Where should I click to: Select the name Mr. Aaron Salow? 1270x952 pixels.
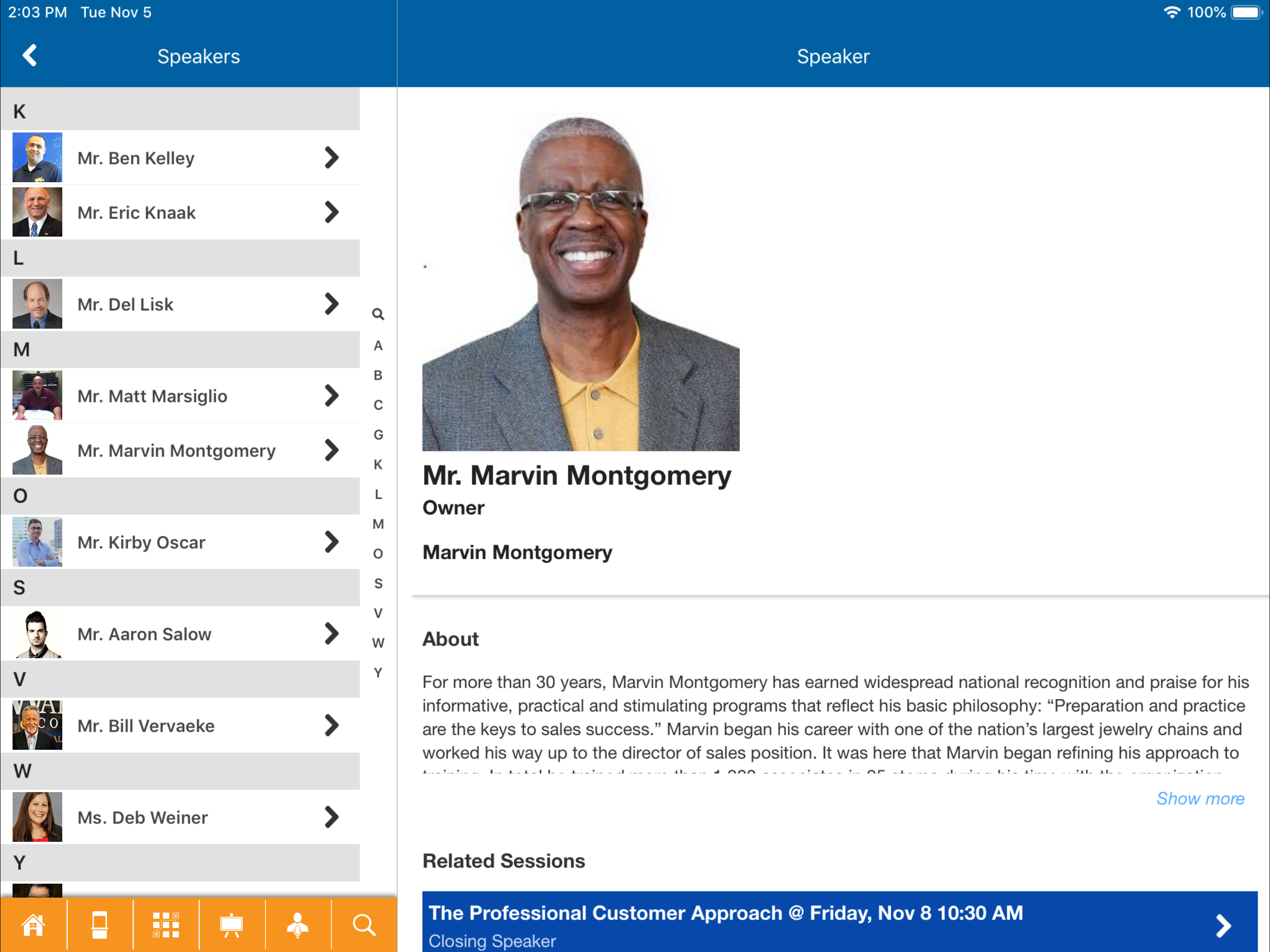[x=144, y=634]
